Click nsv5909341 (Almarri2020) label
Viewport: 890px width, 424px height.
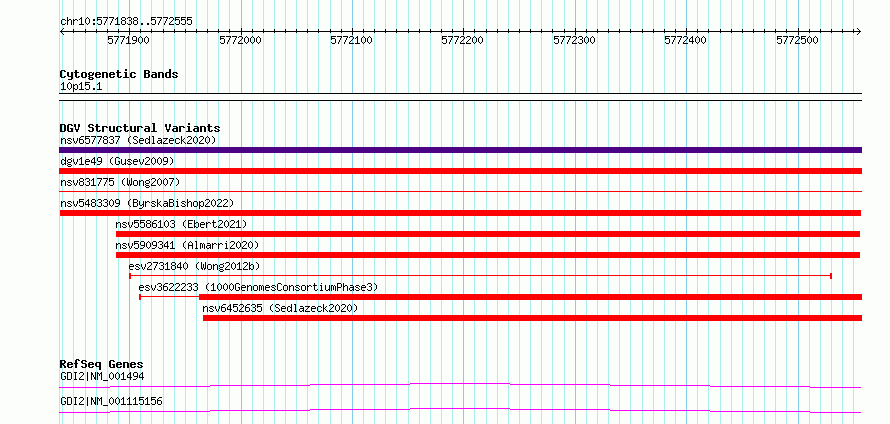tap(187, 245)
